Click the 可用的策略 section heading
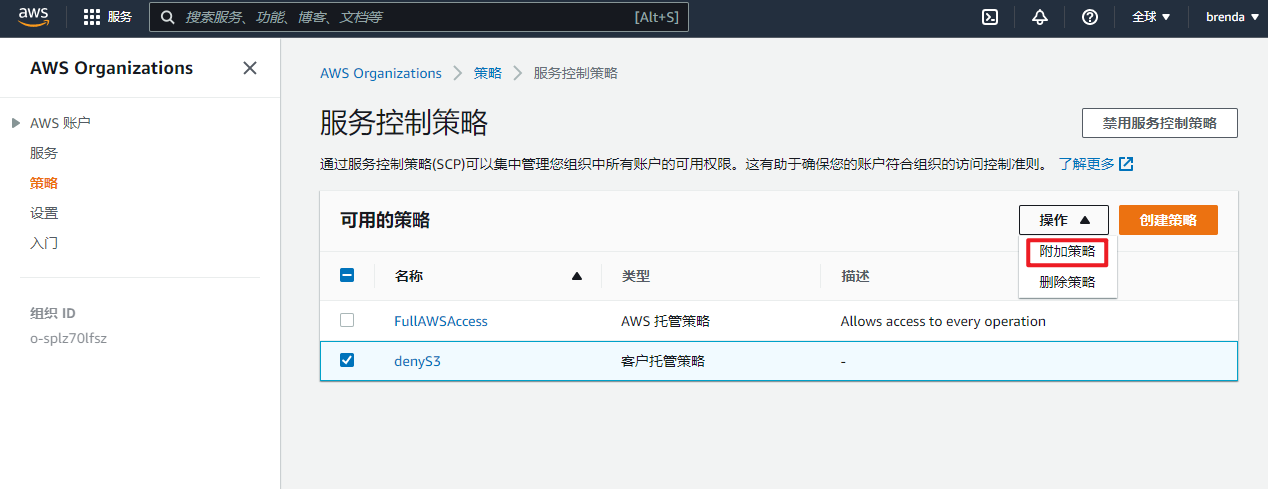Viewport: 1268px width, 489px height. click(x=385, y=220)
